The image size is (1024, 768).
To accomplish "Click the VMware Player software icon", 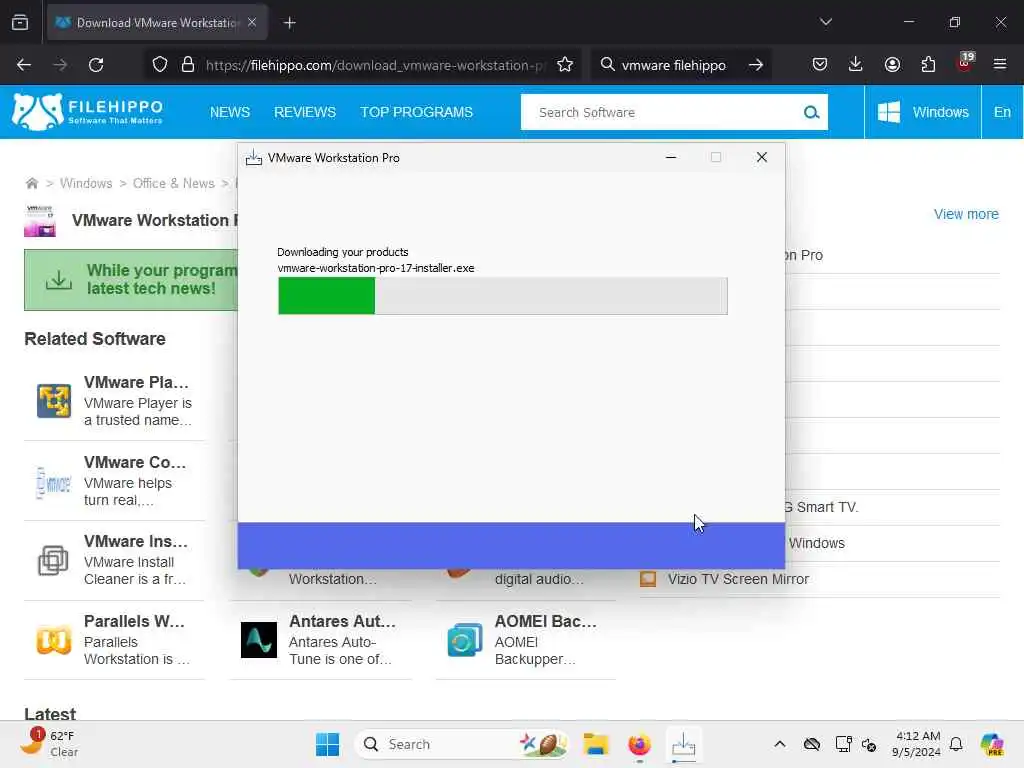I will (54, 401).
